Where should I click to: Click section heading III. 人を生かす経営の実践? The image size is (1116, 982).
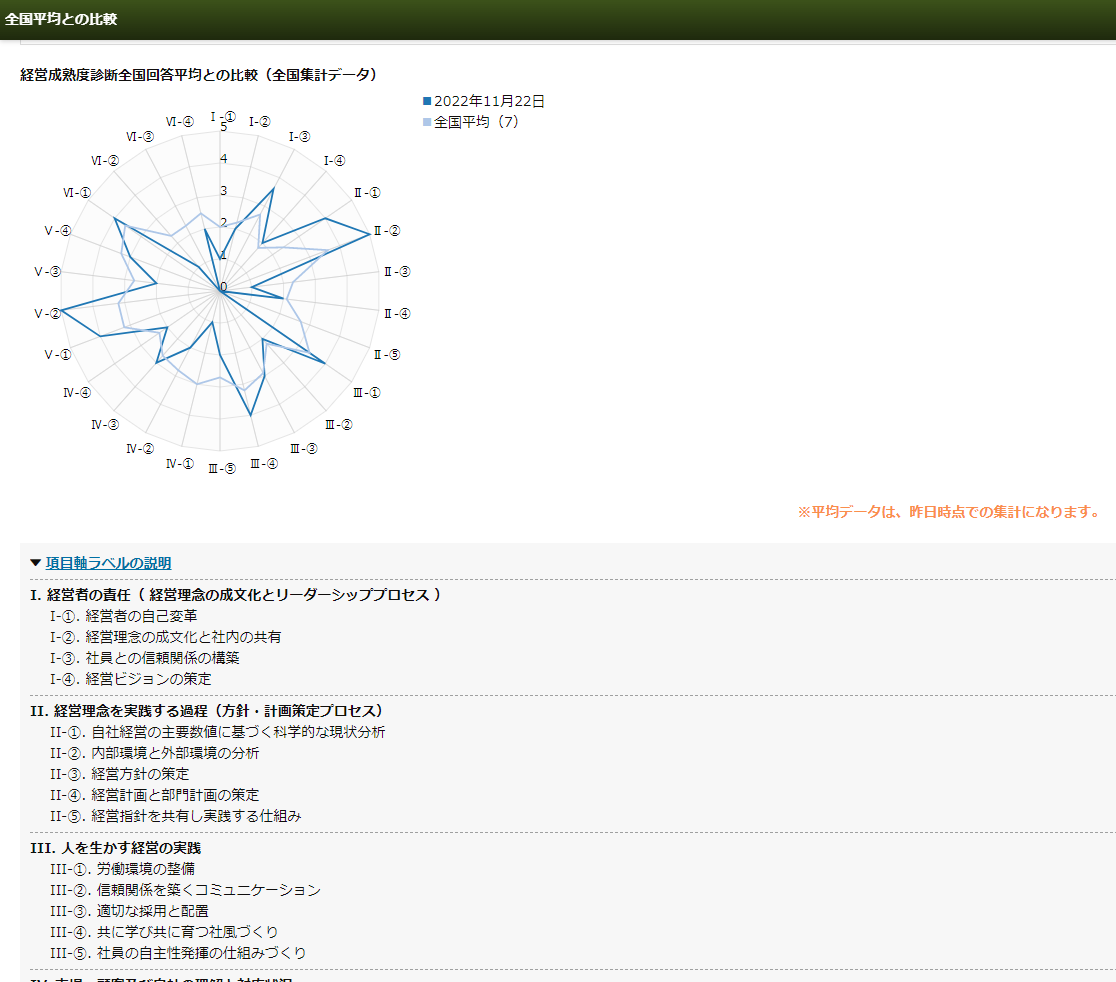point(115,848)
